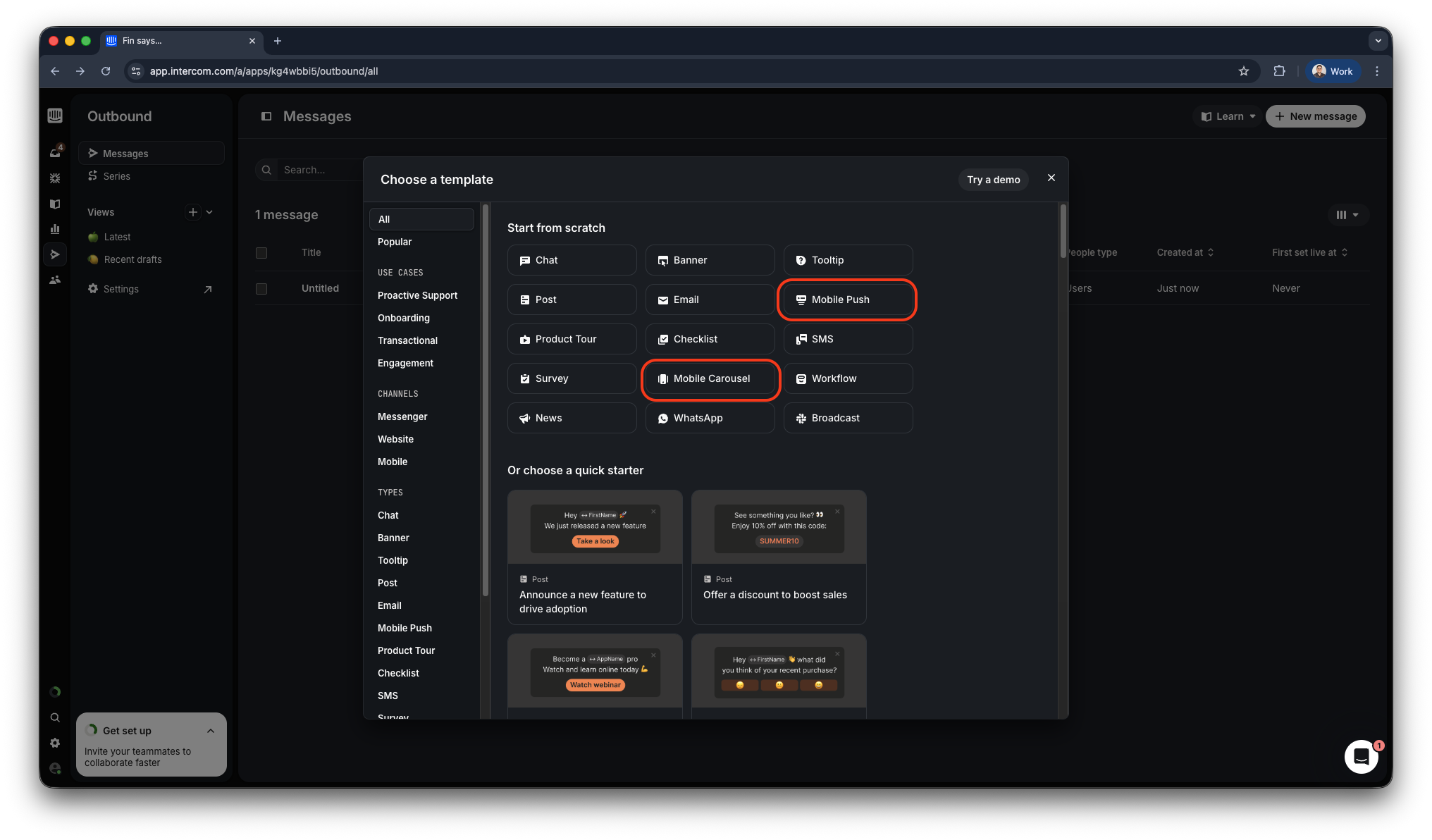This screenshot has width=1432, height=840.
Task: Click the Try a demo button
Action: [x=993, y=180]
